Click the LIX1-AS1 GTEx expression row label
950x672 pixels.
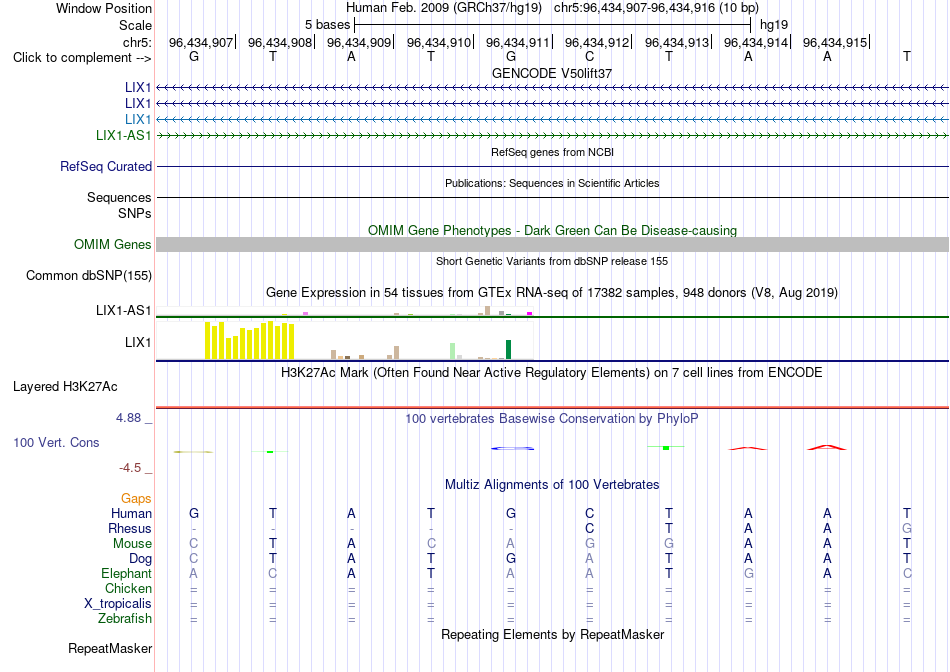(x=124, y=310)
